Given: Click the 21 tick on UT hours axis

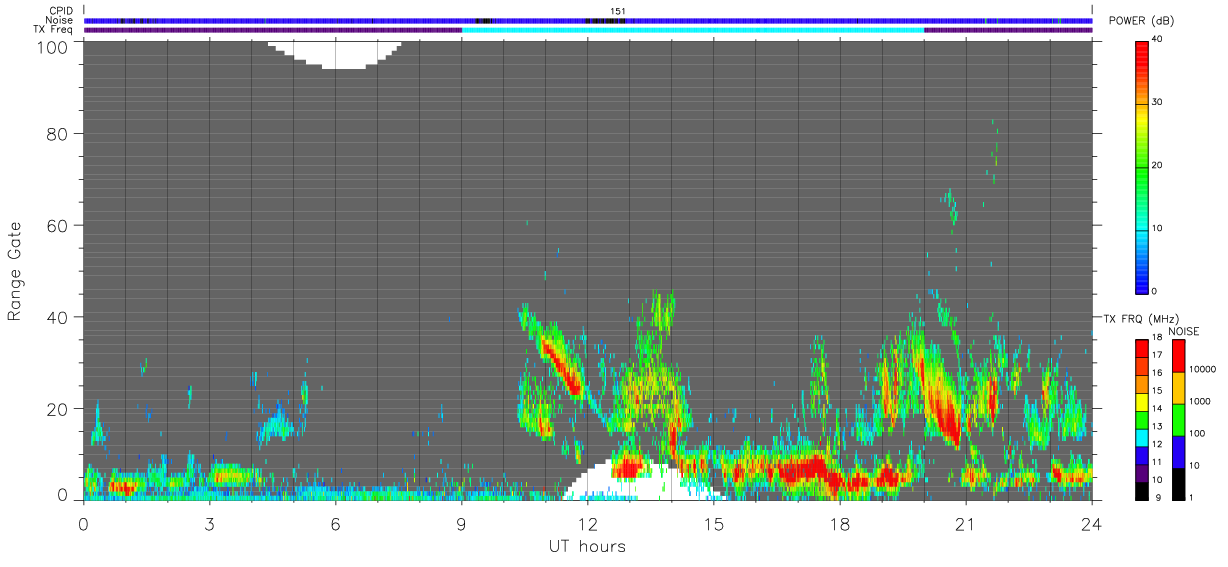Looking at the screenshot, I should pos(965,524).
